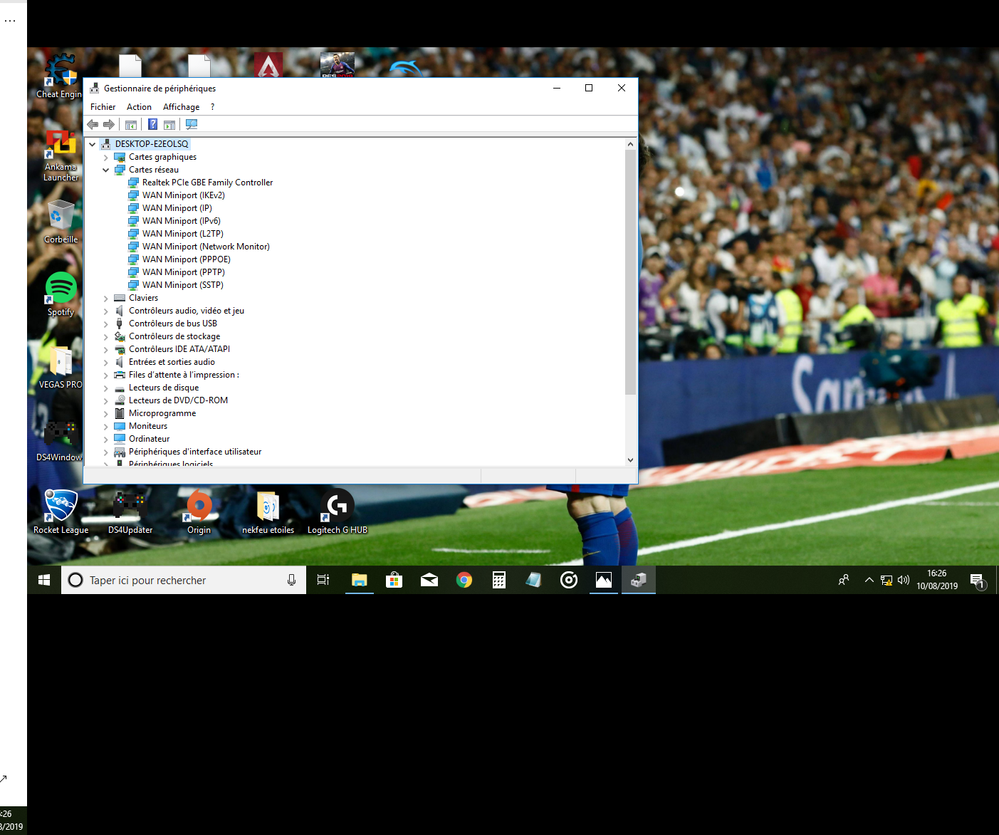Open the Fichier menu
999x835 pixels.
pos(103,107)
